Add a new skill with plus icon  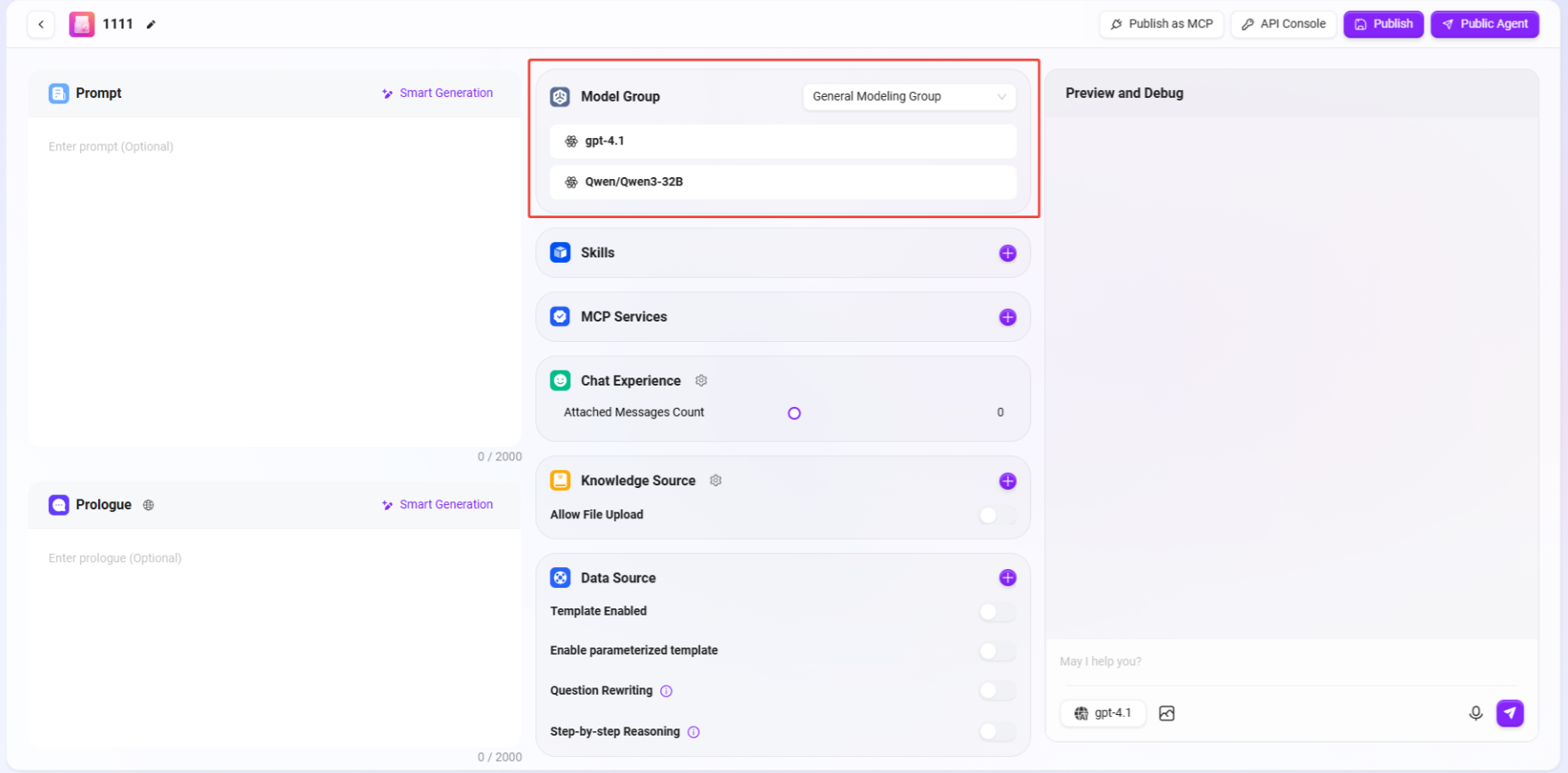click(x=1007, y=253)
